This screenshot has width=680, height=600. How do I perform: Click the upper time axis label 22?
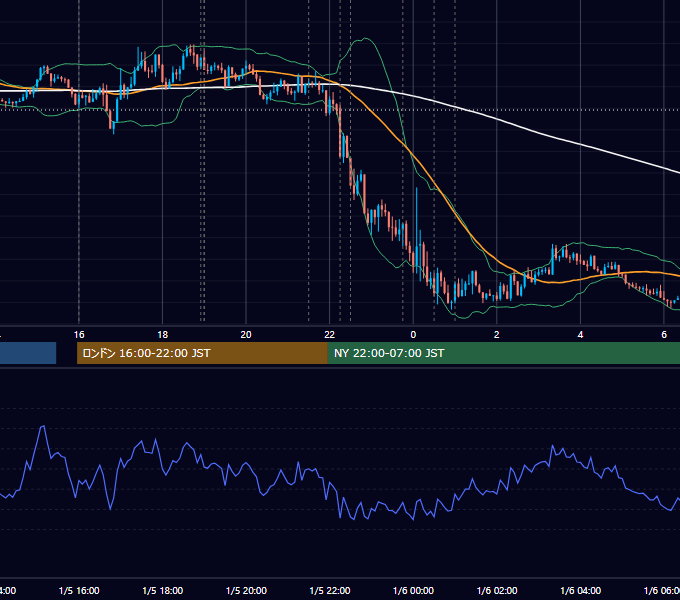click(x=330, y=335)
